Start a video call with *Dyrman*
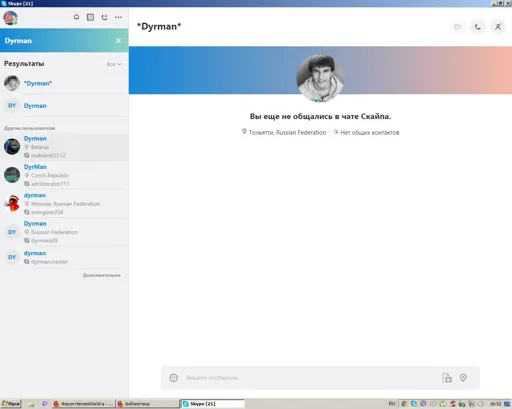 coord(458,27)
